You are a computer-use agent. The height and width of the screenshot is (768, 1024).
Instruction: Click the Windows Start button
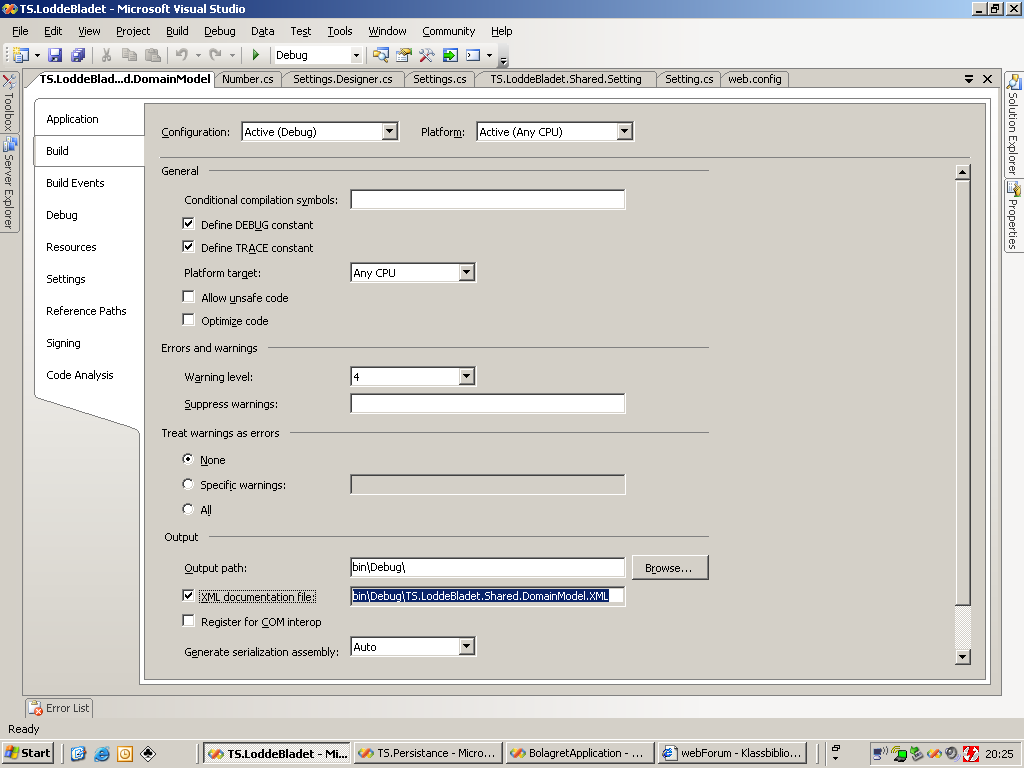point(28,753)
